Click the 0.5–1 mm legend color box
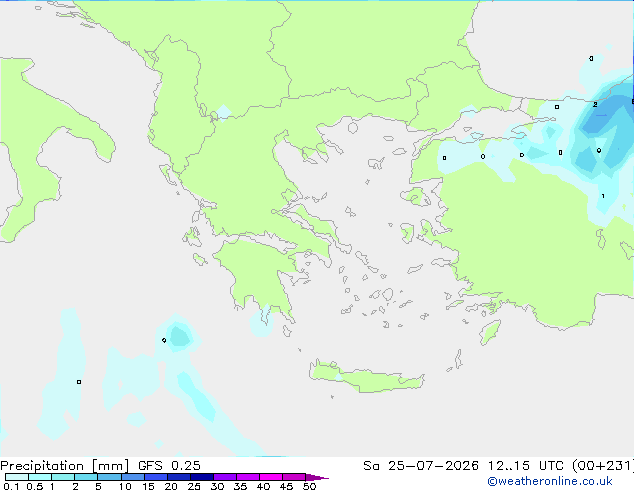The width and height of the screenshot is (634, 490). point(40,477)
